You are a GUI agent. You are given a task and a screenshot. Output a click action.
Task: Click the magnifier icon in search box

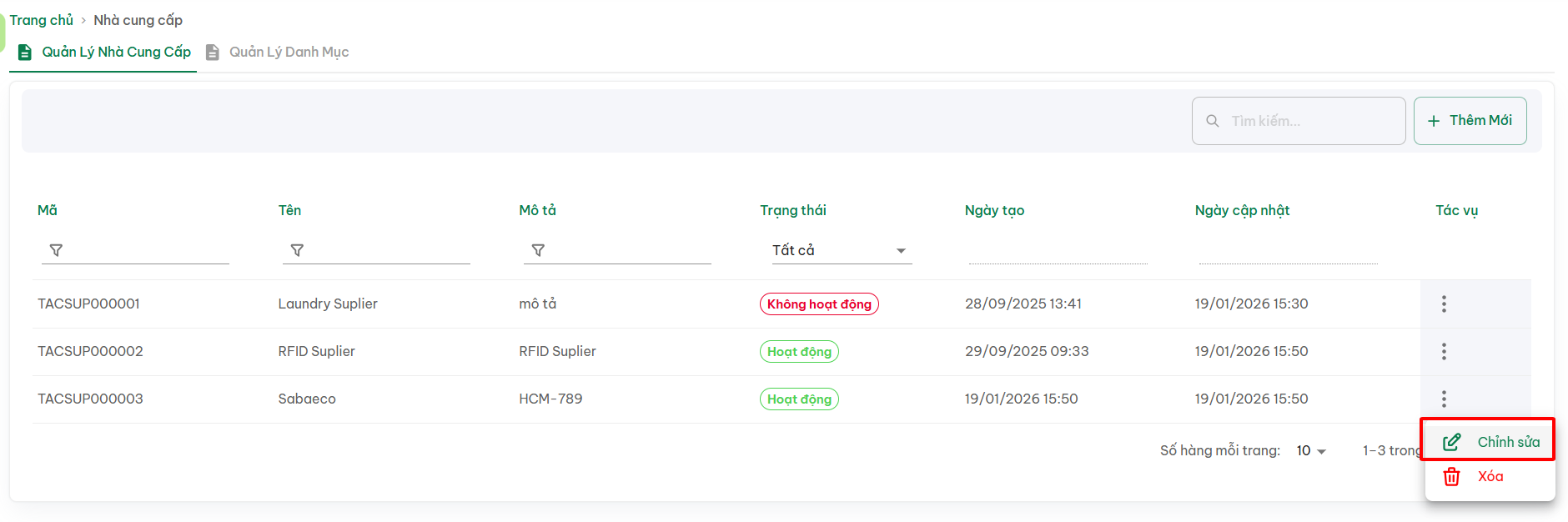1213,121
